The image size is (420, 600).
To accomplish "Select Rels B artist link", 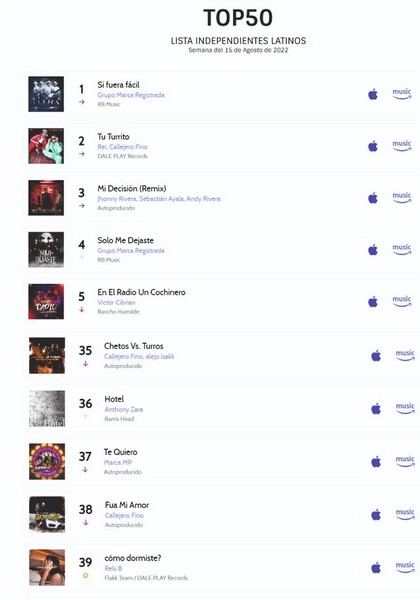I will click(x=113, y=568).
